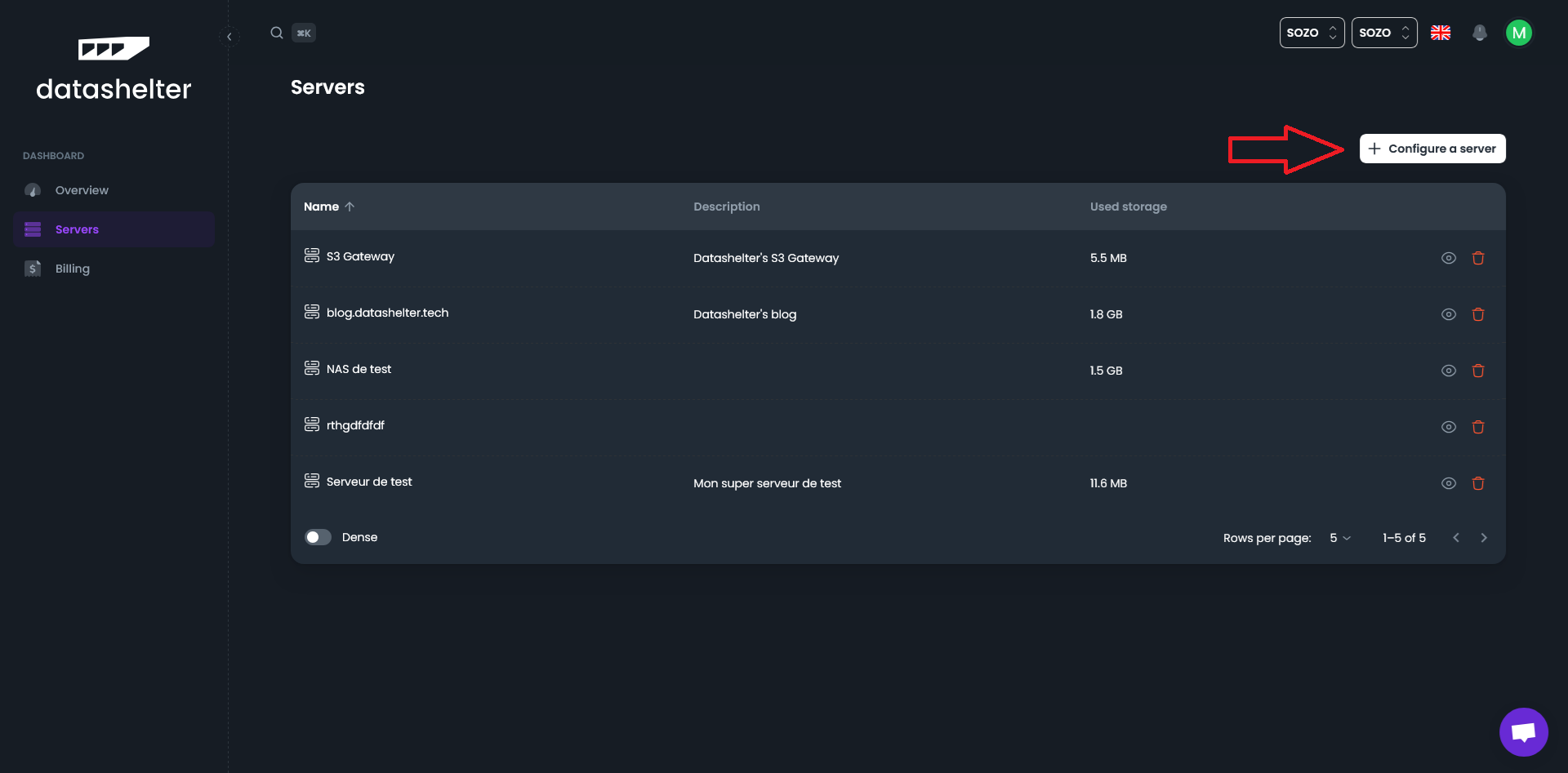The image size is (1568, 773).
Task: Click eye icon for rthgdfdfdf
Action: coord(1448,427)
